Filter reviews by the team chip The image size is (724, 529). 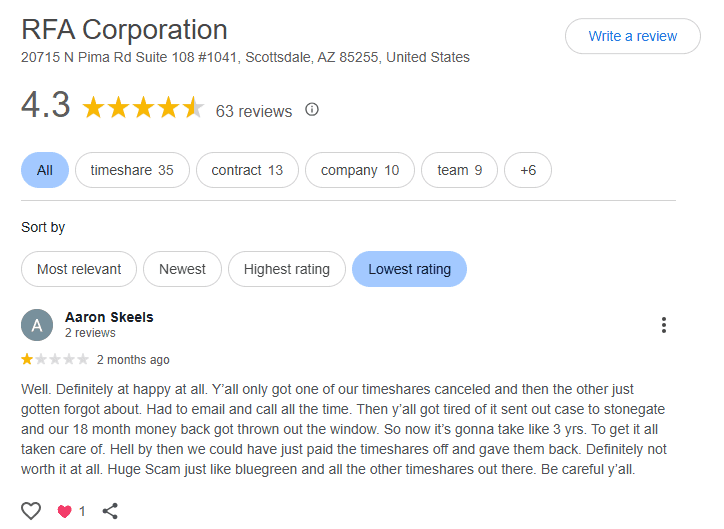pyautogui.click(x=459, y=170)
